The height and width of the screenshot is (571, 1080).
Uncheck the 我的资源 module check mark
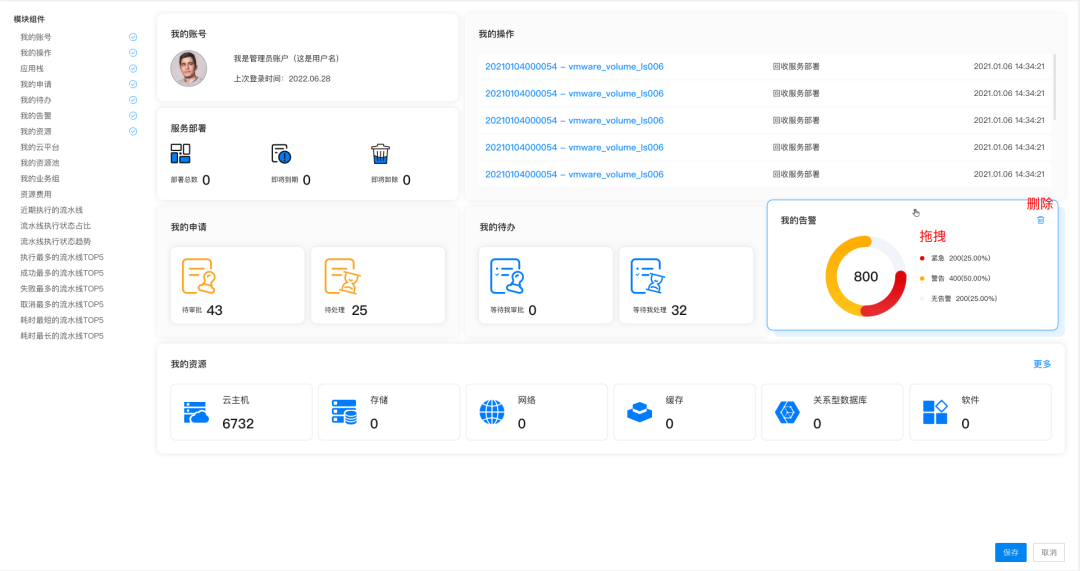tap(133, 132)
